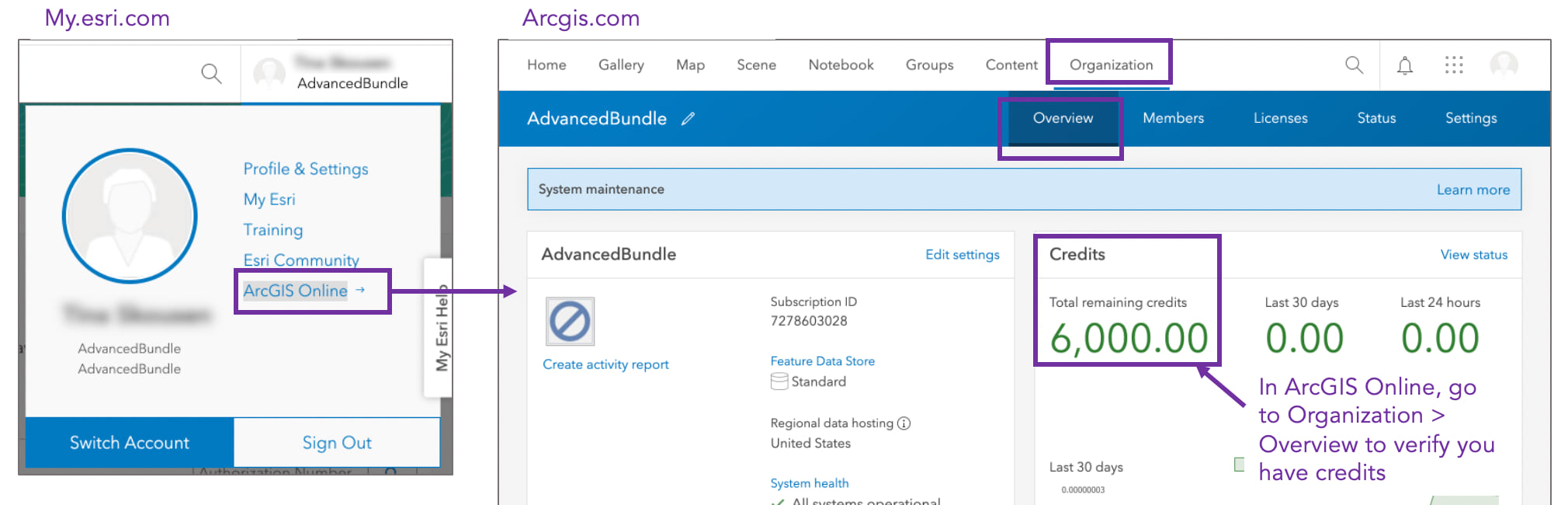Open the app launcher grid icon
This screenshot has height=505, width=1568.
[x=1454, y=65]
